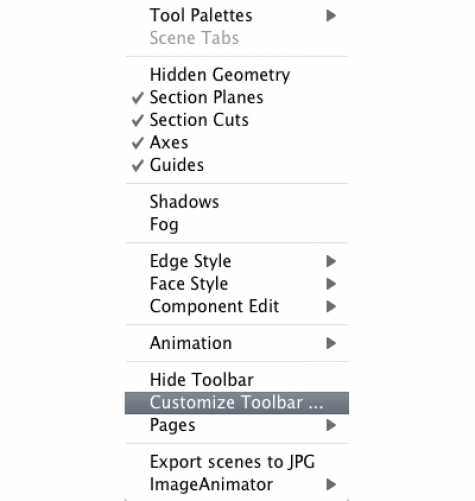Enable Shadows in the view

click(237, 202)
